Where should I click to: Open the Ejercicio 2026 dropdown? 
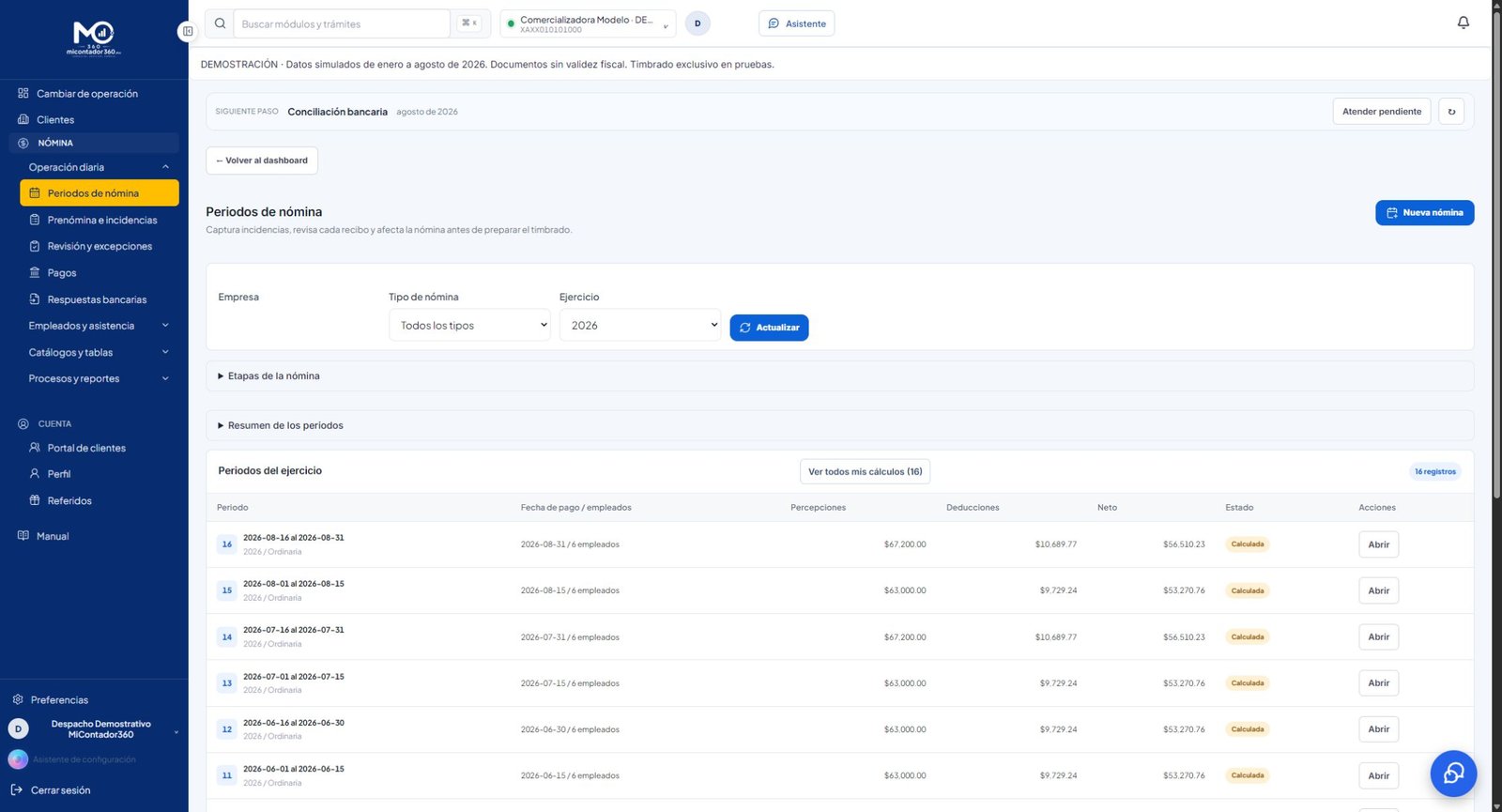[640, 326]
